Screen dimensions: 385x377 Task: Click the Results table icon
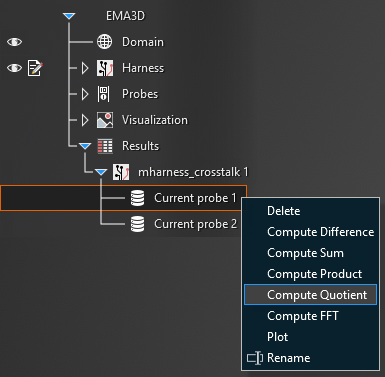point(105,146)
